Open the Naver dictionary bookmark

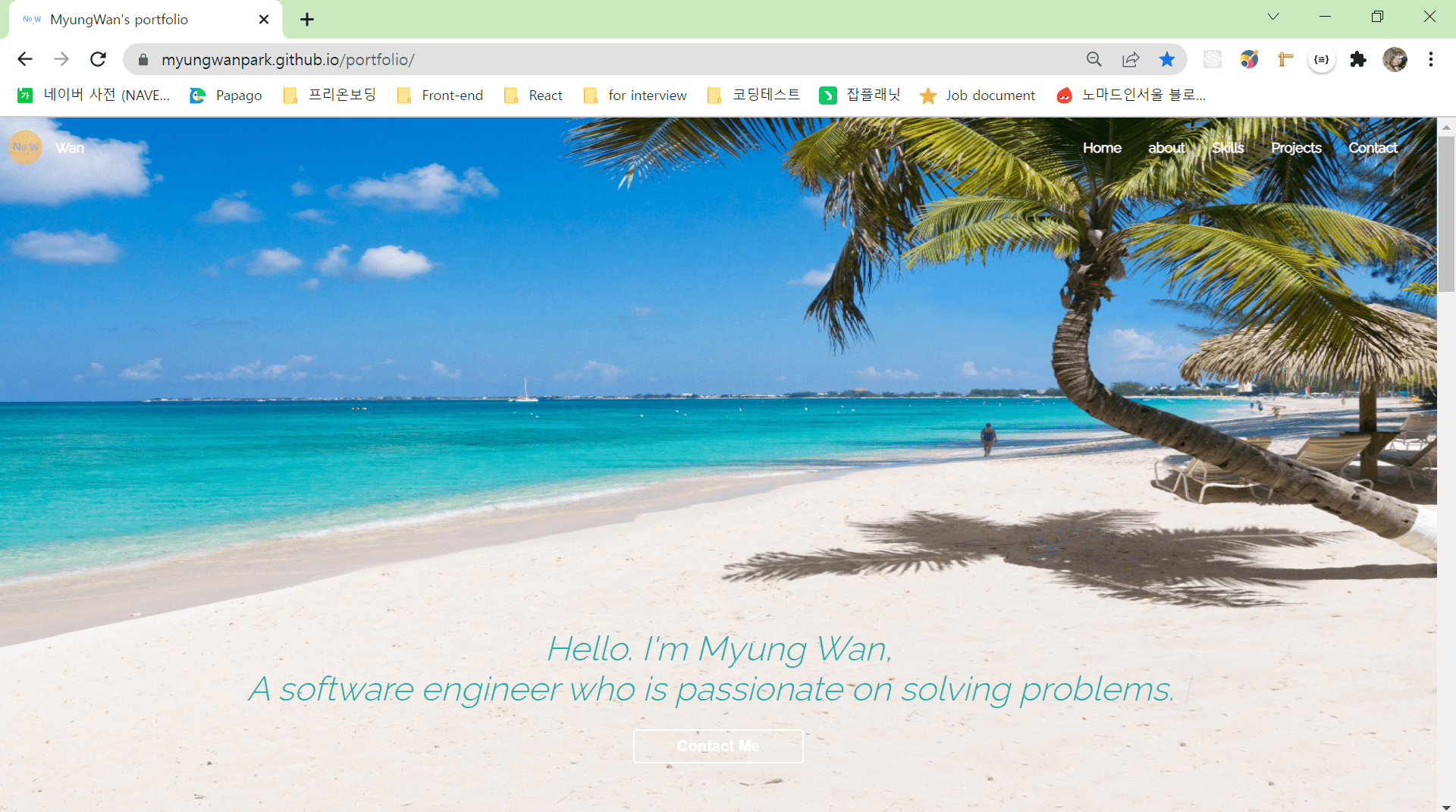tap(93, 95)
